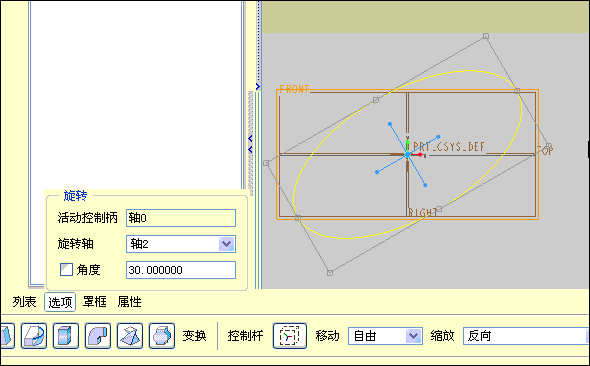Select the PRT_CSYS_DEF coordinate system label
This screenshot has width=590, height=366.
pos(449,146)
